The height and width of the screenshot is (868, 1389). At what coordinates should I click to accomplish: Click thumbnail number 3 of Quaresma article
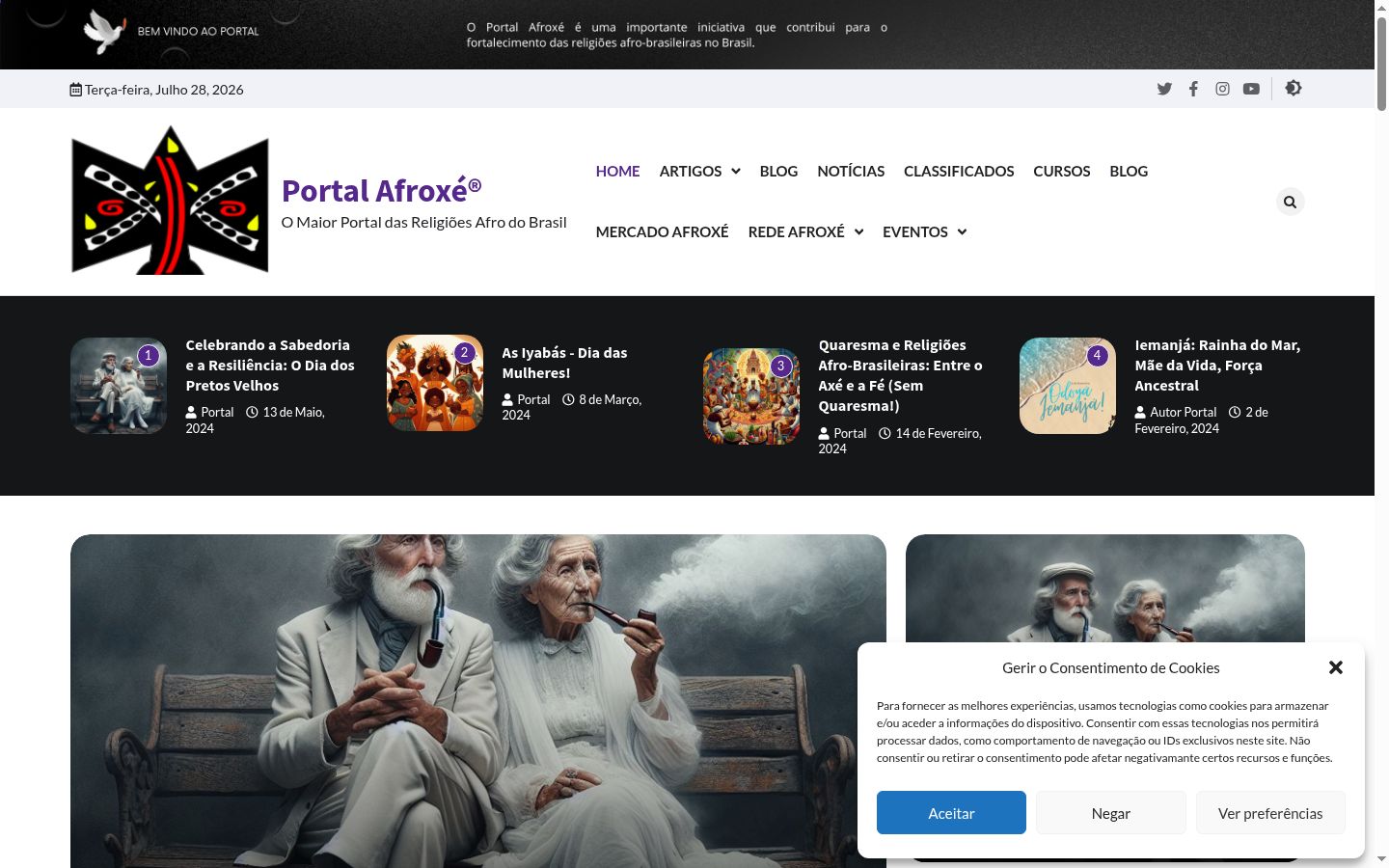(x=751, y=396)
